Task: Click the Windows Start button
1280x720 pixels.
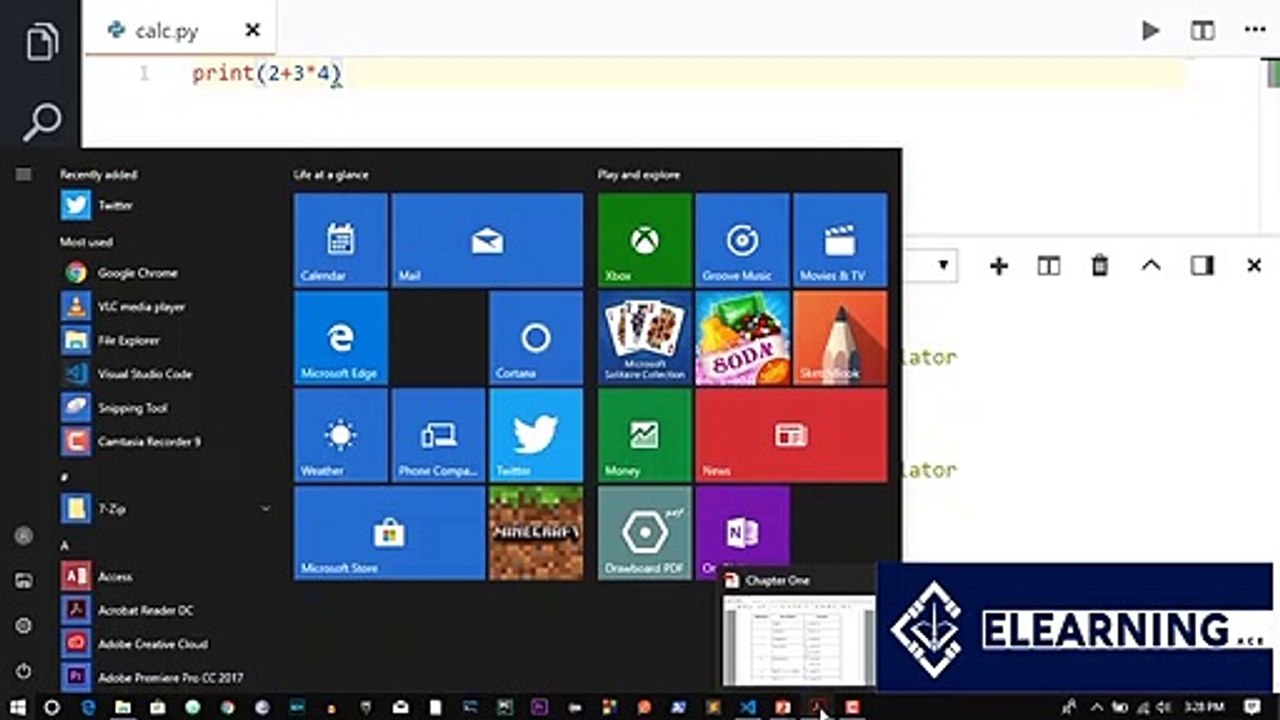Action: tap(18, 707)
